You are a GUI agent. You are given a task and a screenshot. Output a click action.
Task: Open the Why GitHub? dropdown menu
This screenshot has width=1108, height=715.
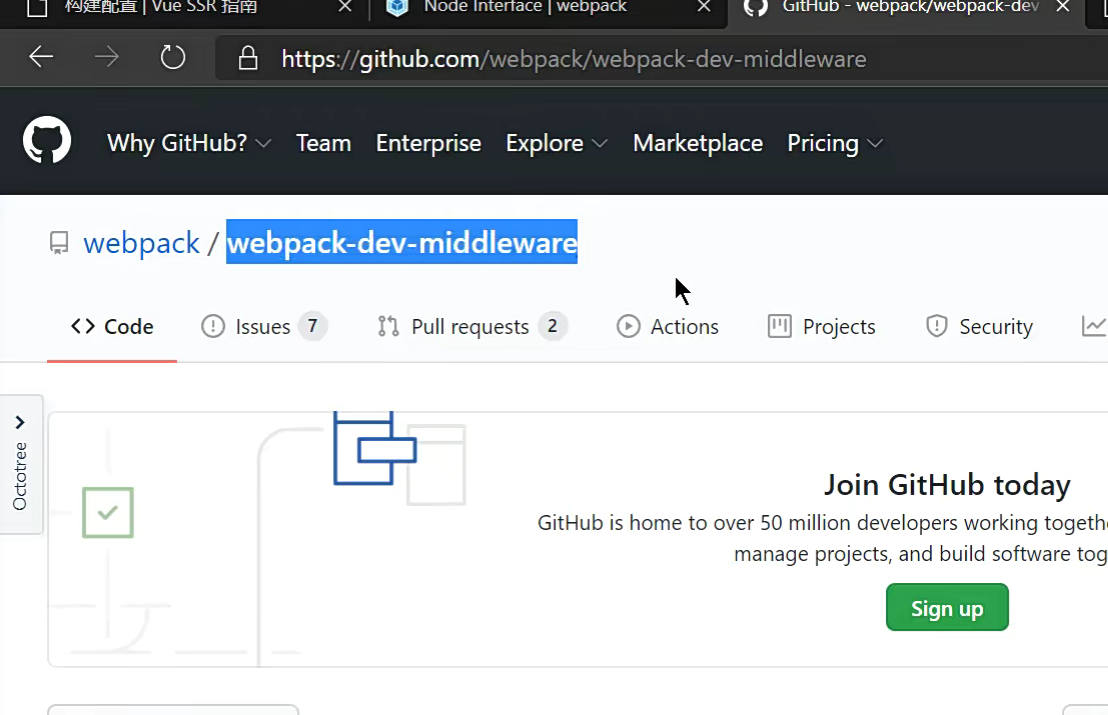point(189,143)
